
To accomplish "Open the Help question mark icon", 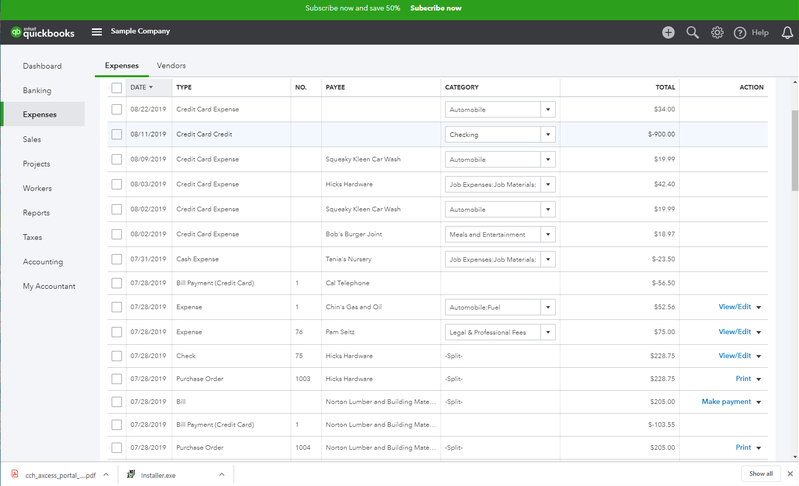I will (x=739, y=33).
